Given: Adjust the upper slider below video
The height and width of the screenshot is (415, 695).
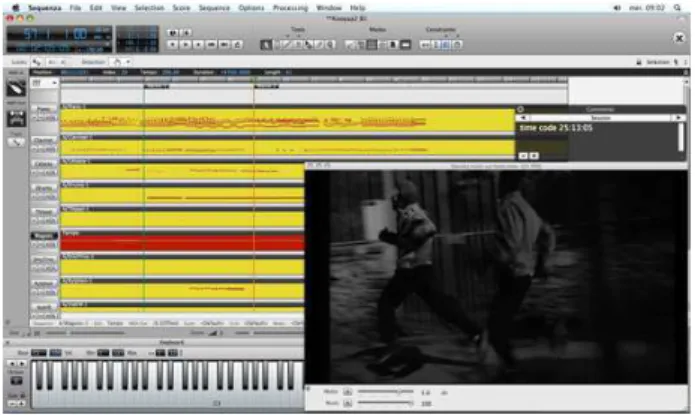Looking at the screenshot, I should tap(385, 392).
